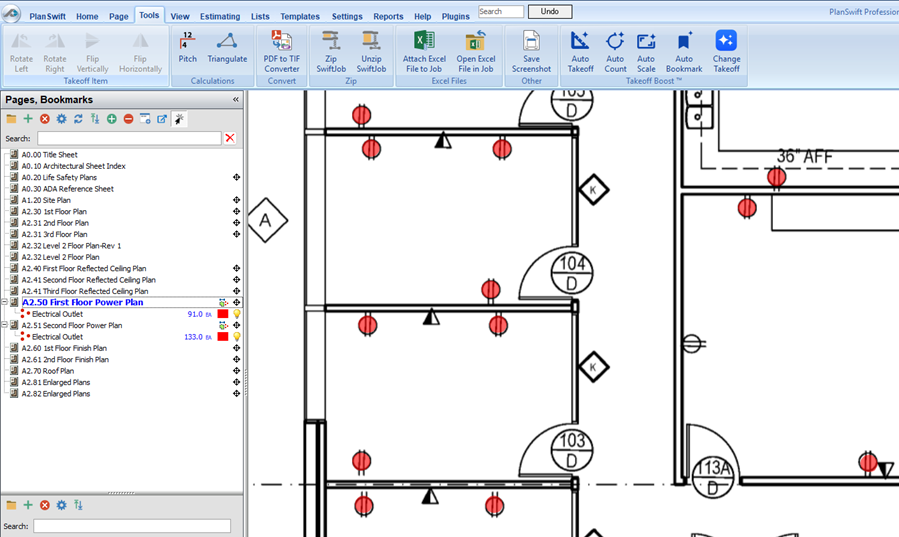The height and width of the screenshot is (537, 899).
Task: Click the Undo button
Action: pyautogui.click(x=549, y=11)
